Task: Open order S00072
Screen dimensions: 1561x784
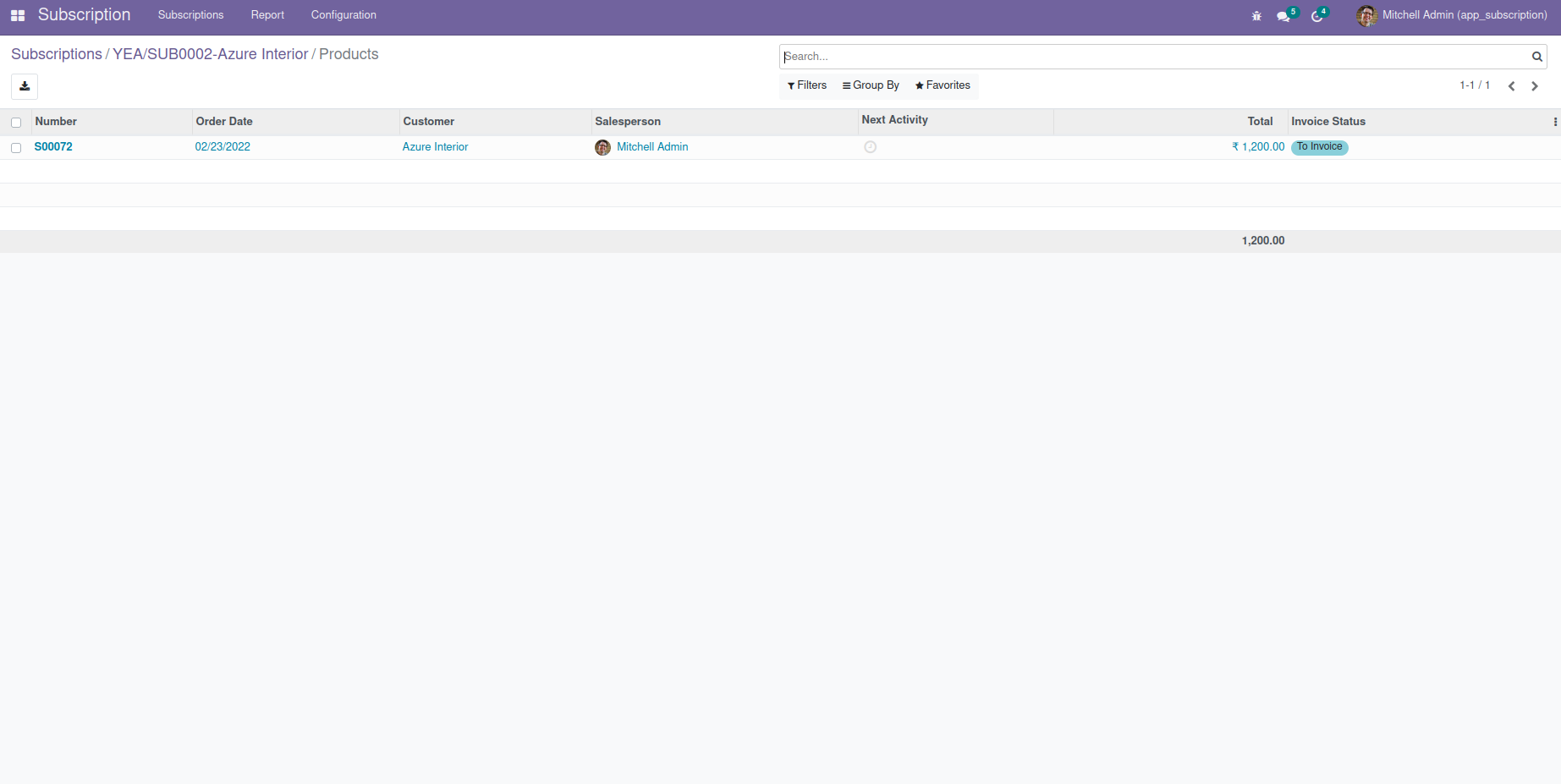Action: 53,147
